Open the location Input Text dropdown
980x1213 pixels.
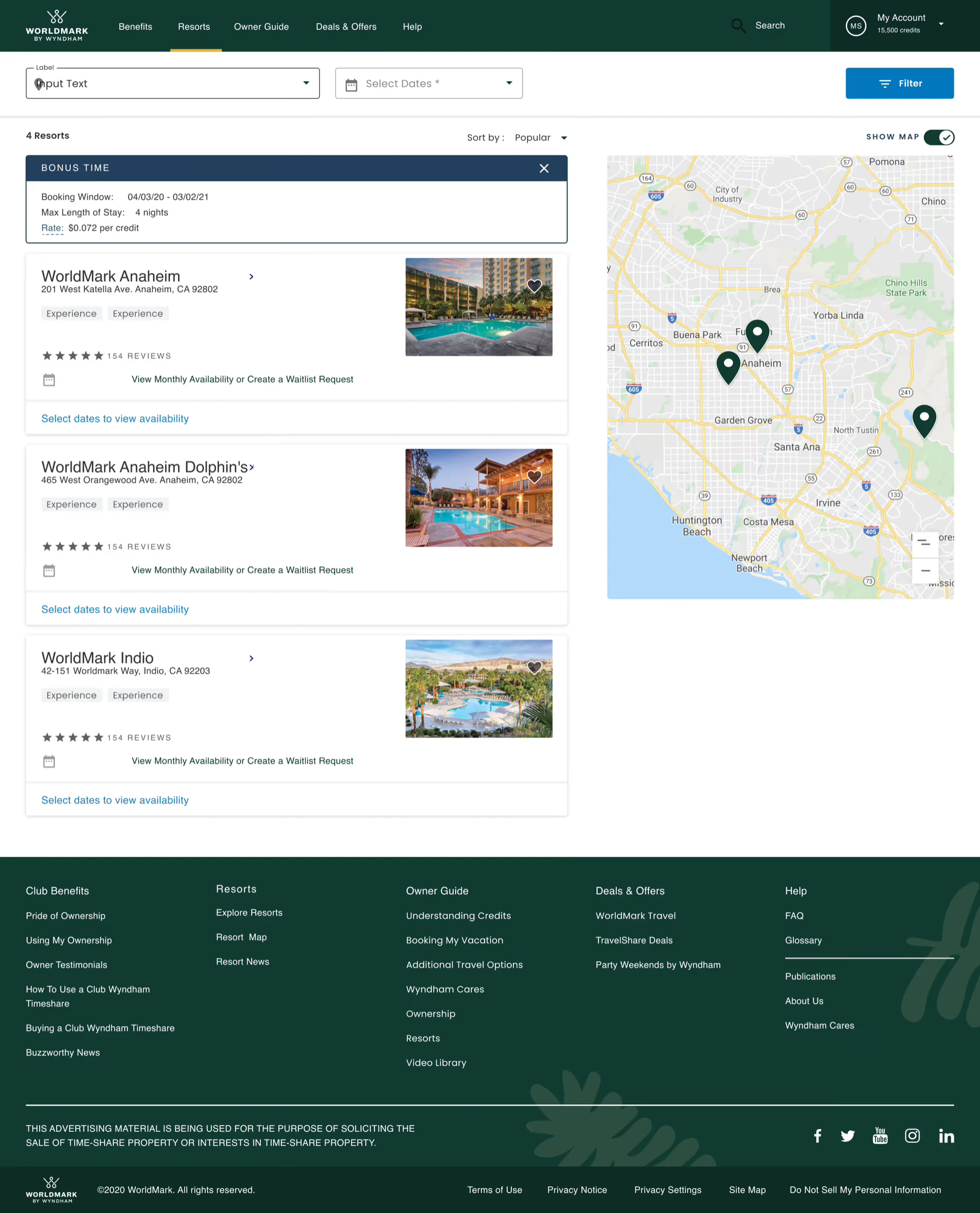[173, 83]
